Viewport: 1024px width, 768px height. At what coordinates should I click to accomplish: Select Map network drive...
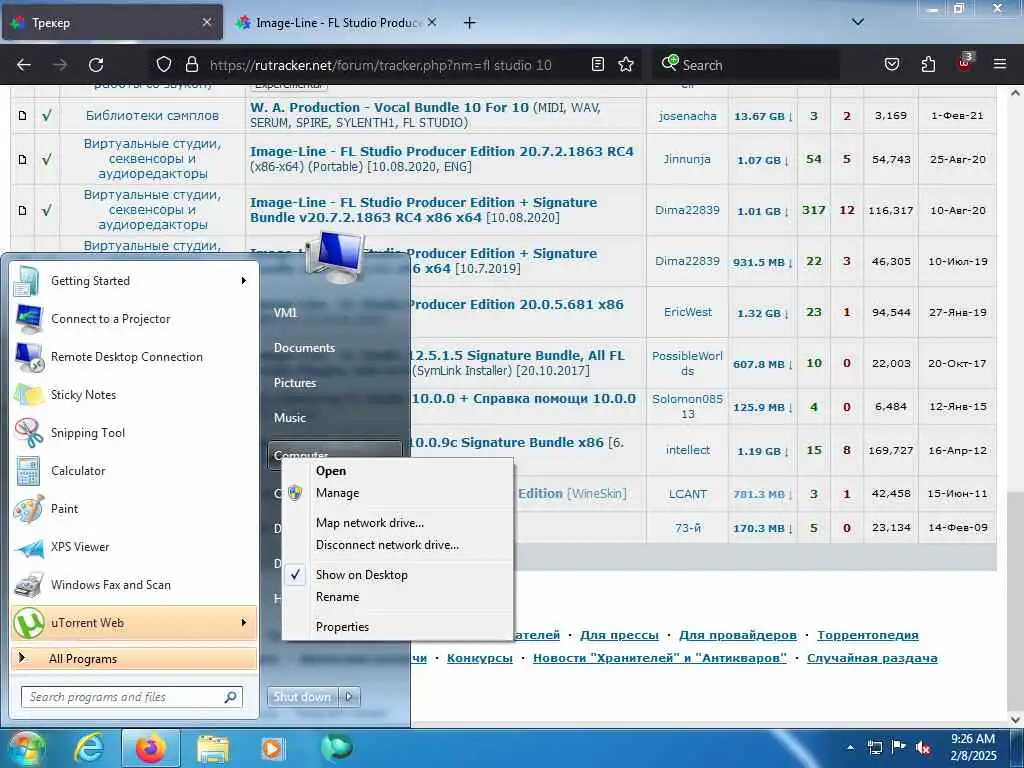pyautogui.click(x=397, y=523)
